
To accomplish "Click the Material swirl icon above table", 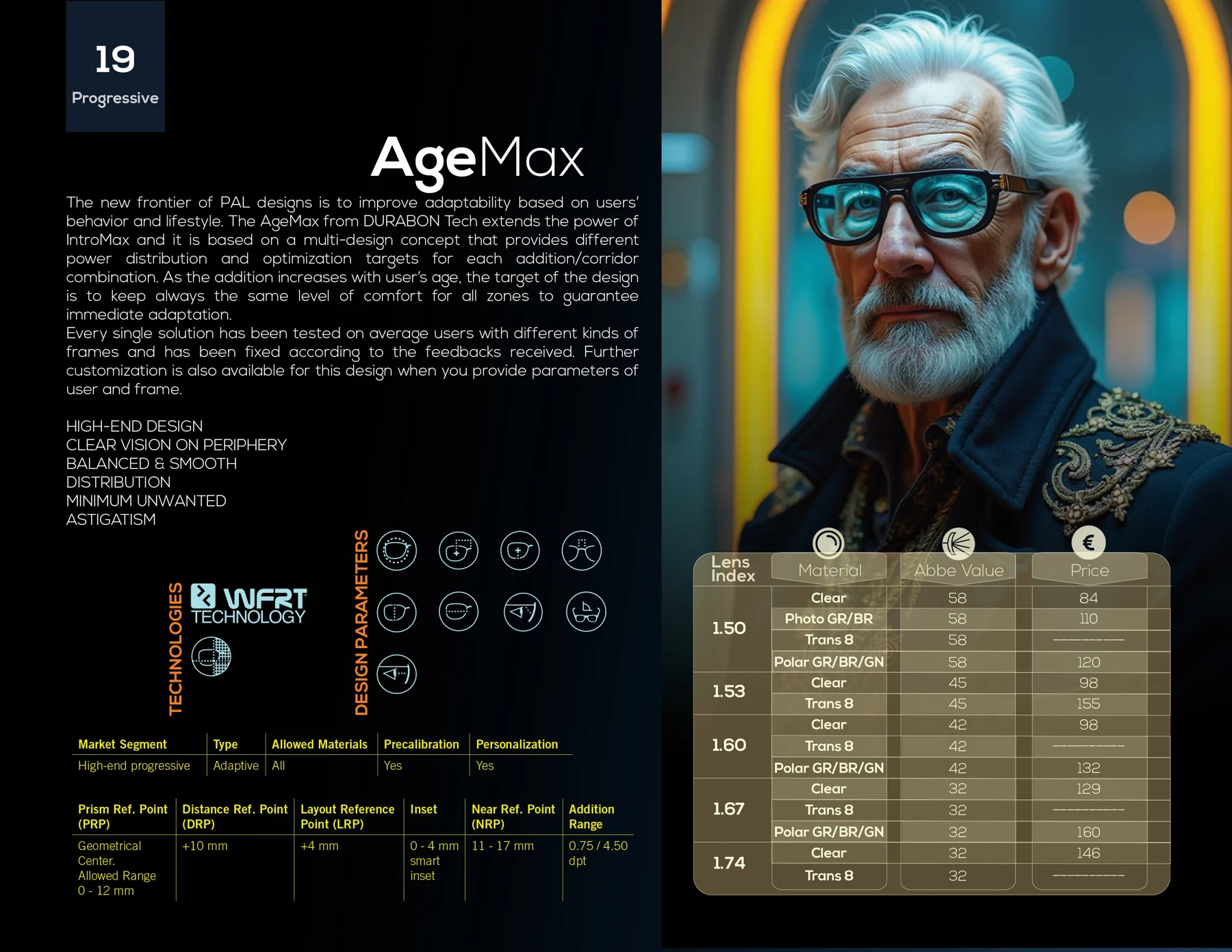I will 828,543.
